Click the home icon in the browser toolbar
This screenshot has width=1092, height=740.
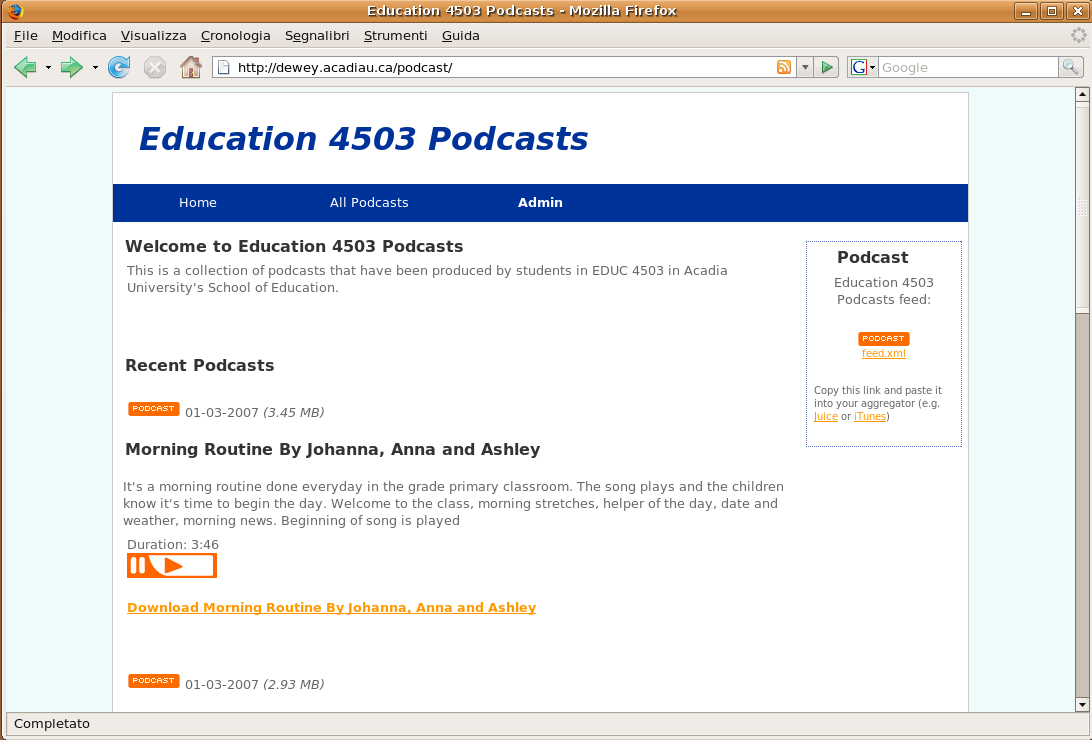pyautogui.click(x=191, y=67)
